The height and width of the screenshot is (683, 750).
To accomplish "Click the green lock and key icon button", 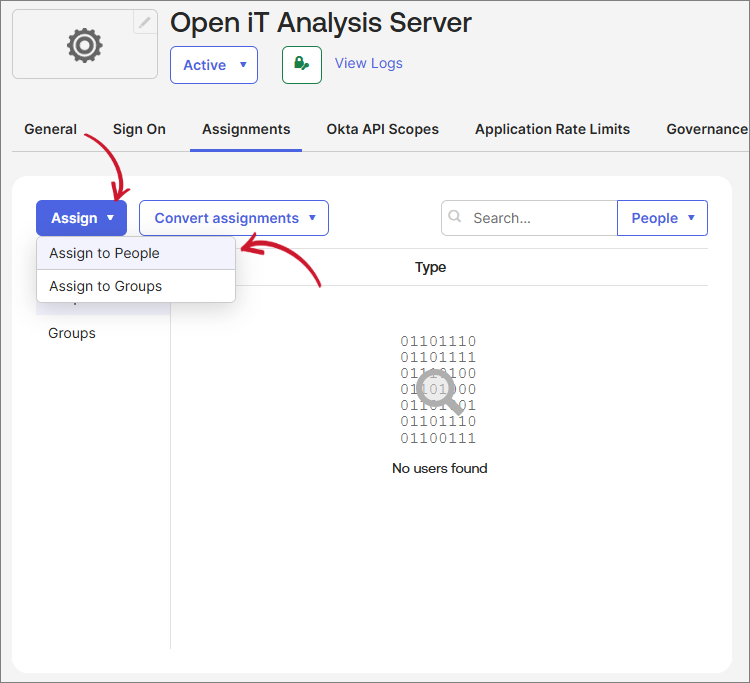I will tap(302, 65).
